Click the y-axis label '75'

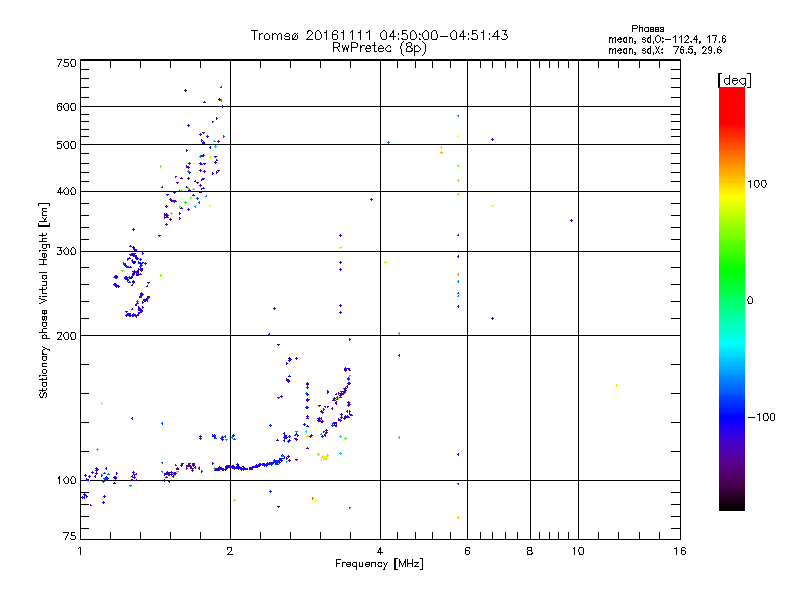70,536
